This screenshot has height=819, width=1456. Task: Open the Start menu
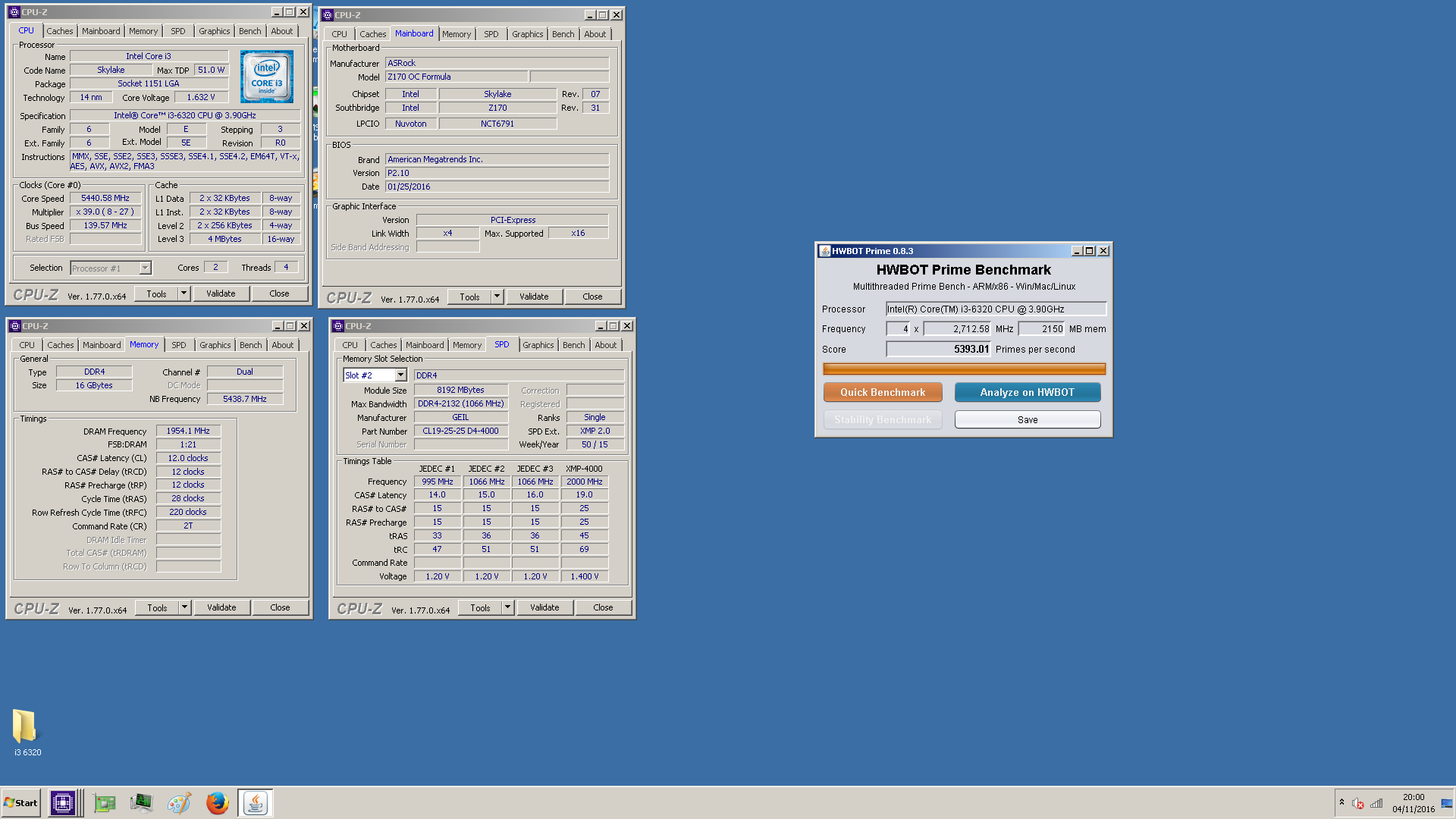[x=20, y=802]
